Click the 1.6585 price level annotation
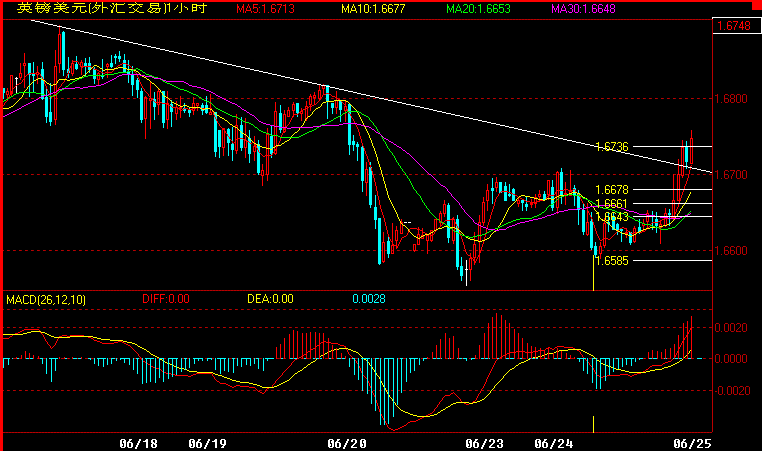The height and width of the screenshot is (451, 762). (612, 261)
